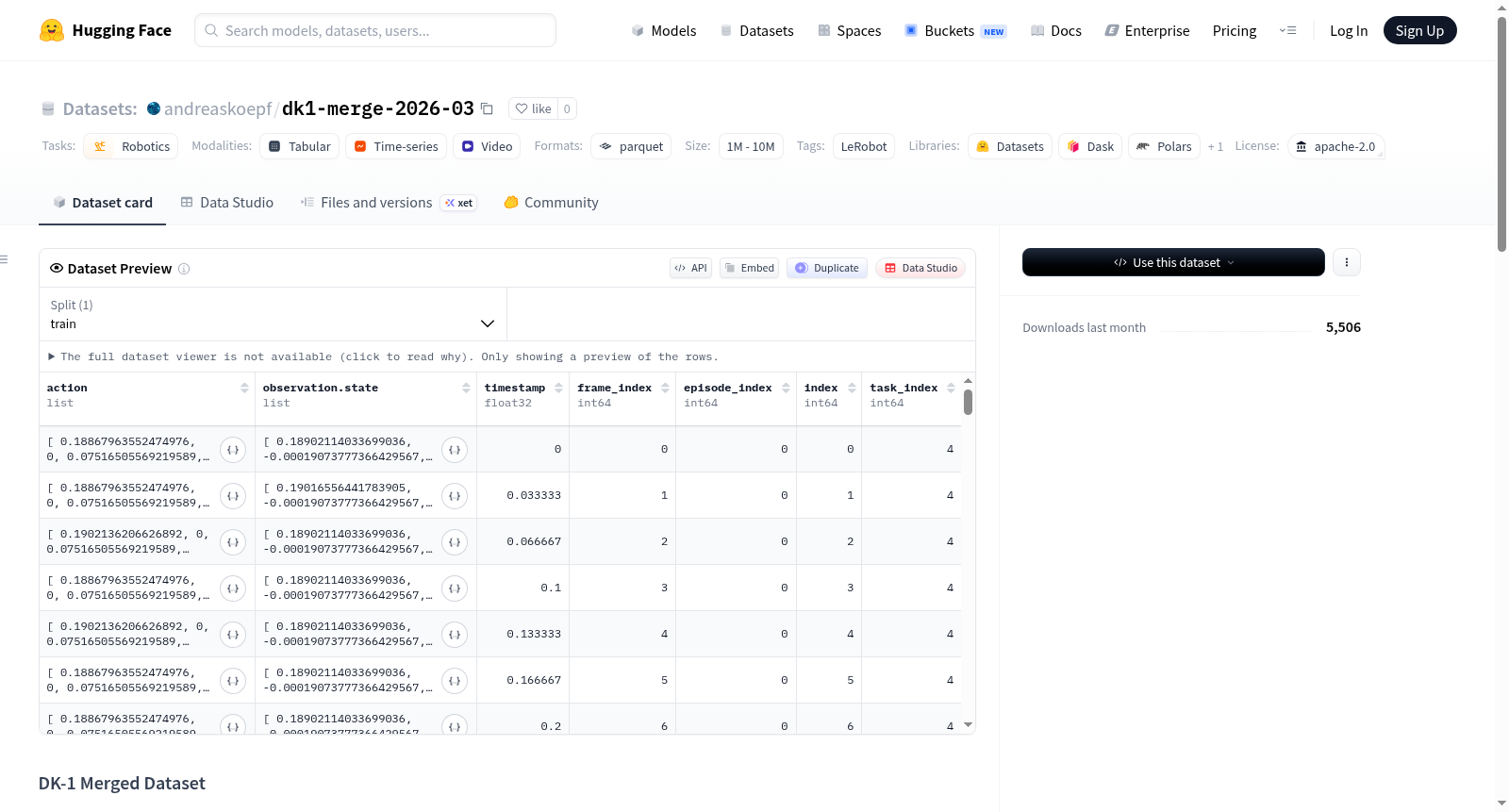The height and width of the screenshot is (812, 1509).
Task: Open the apache-2.0 license tag
Action: 1335,146
